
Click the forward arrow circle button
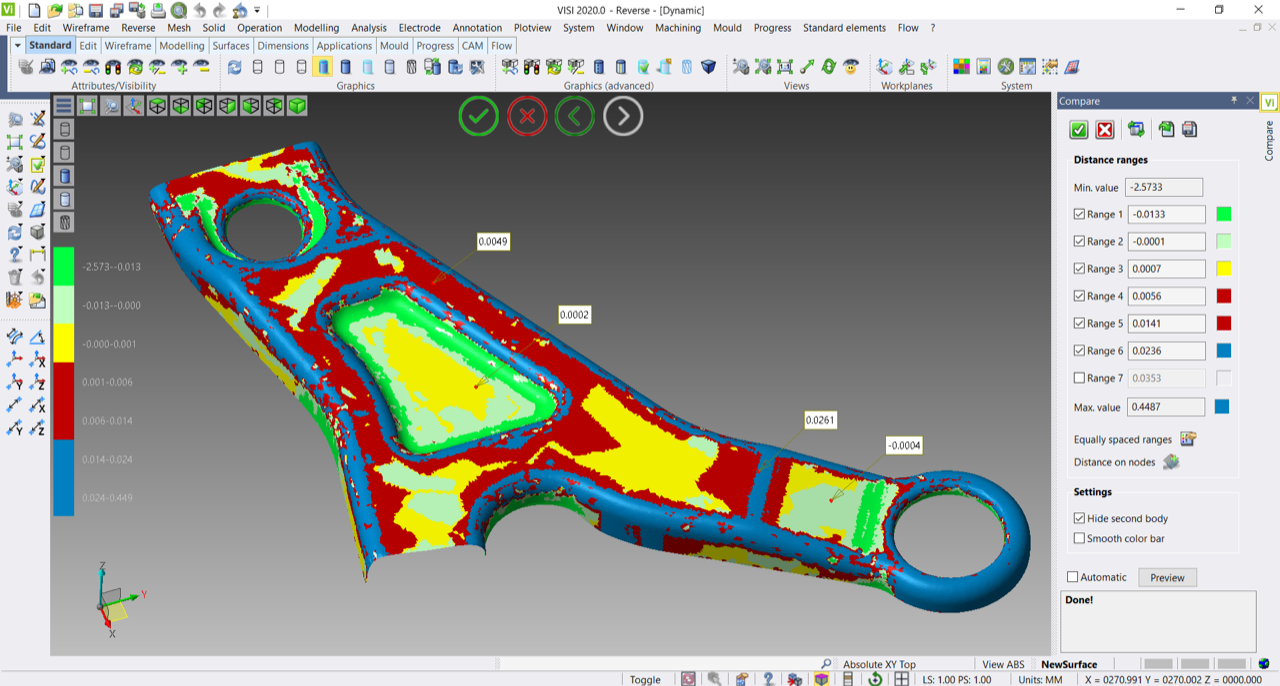click(623, 117)
